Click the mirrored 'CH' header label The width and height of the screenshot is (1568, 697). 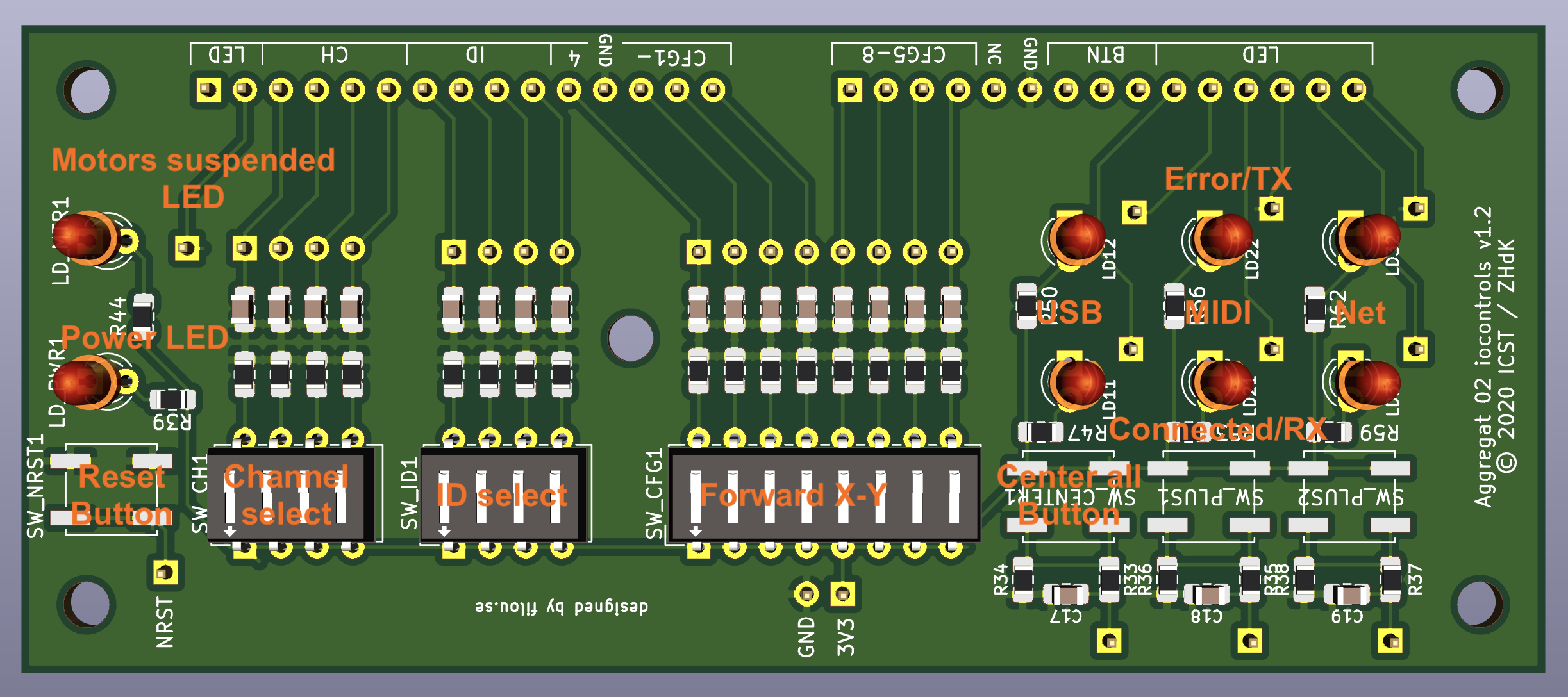(335, 55)
